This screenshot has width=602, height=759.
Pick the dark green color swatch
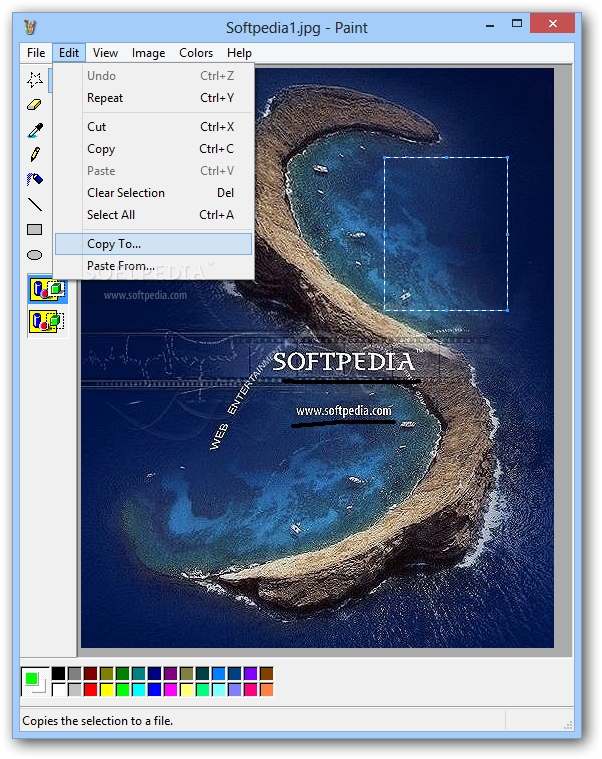coord(122,673)
